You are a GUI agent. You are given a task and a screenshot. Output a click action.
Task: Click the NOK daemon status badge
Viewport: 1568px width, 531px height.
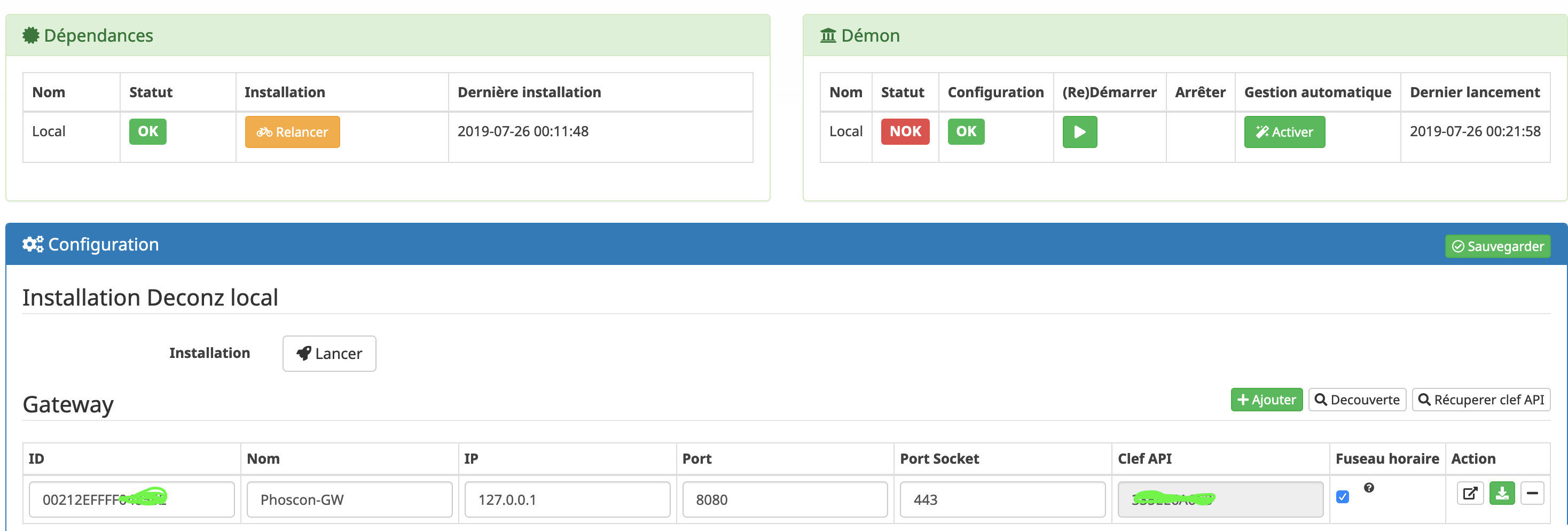[905, 131]
